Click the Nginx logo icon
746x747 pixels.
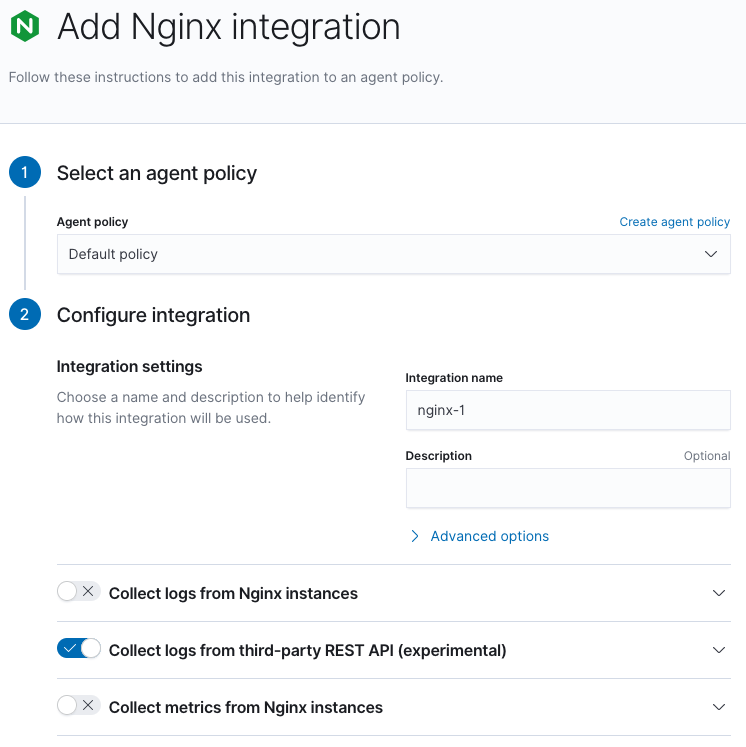(x=24, y=26)
